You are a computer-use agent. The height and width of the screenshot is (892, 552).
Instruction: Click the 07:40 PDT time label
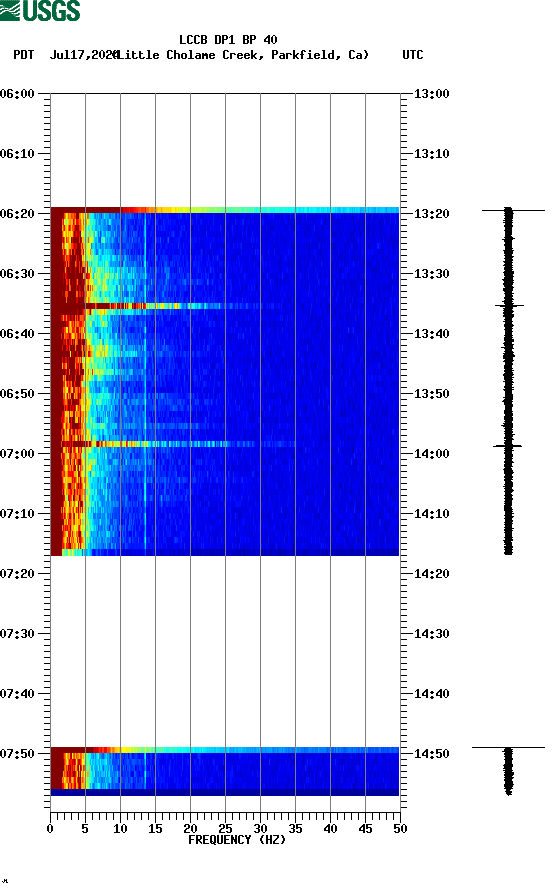[x=18, y=693]
